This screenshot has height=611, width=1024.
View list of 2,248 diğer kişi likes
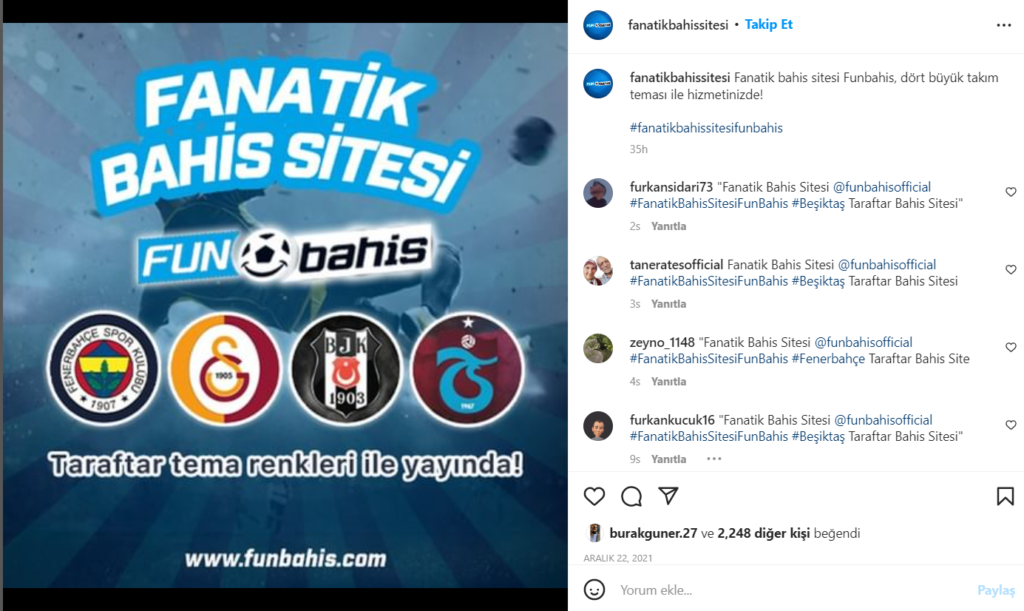763,533
